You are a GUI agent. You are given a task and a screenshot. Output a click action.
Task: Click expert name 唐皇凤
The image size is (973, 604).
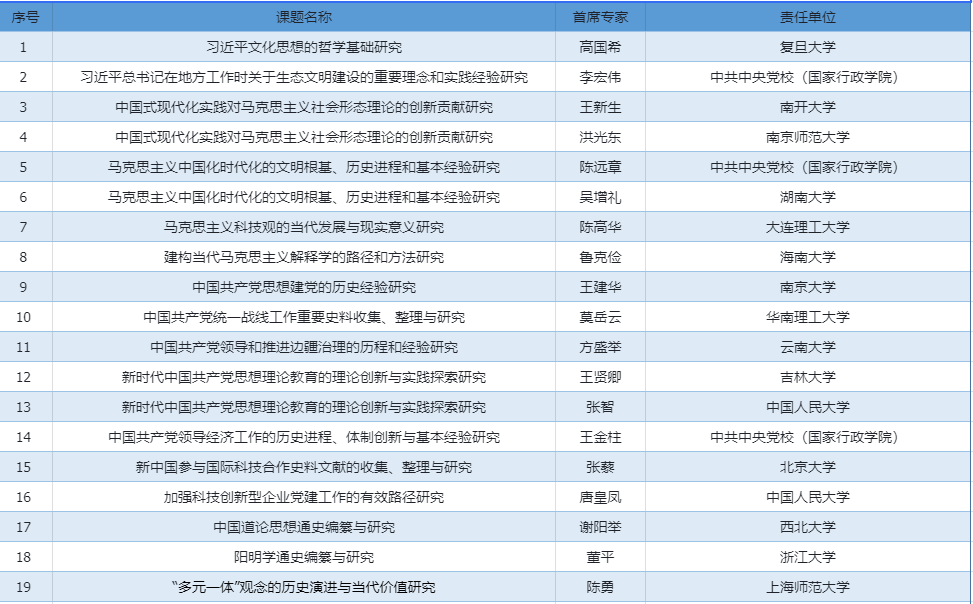(x=600, y=497)
